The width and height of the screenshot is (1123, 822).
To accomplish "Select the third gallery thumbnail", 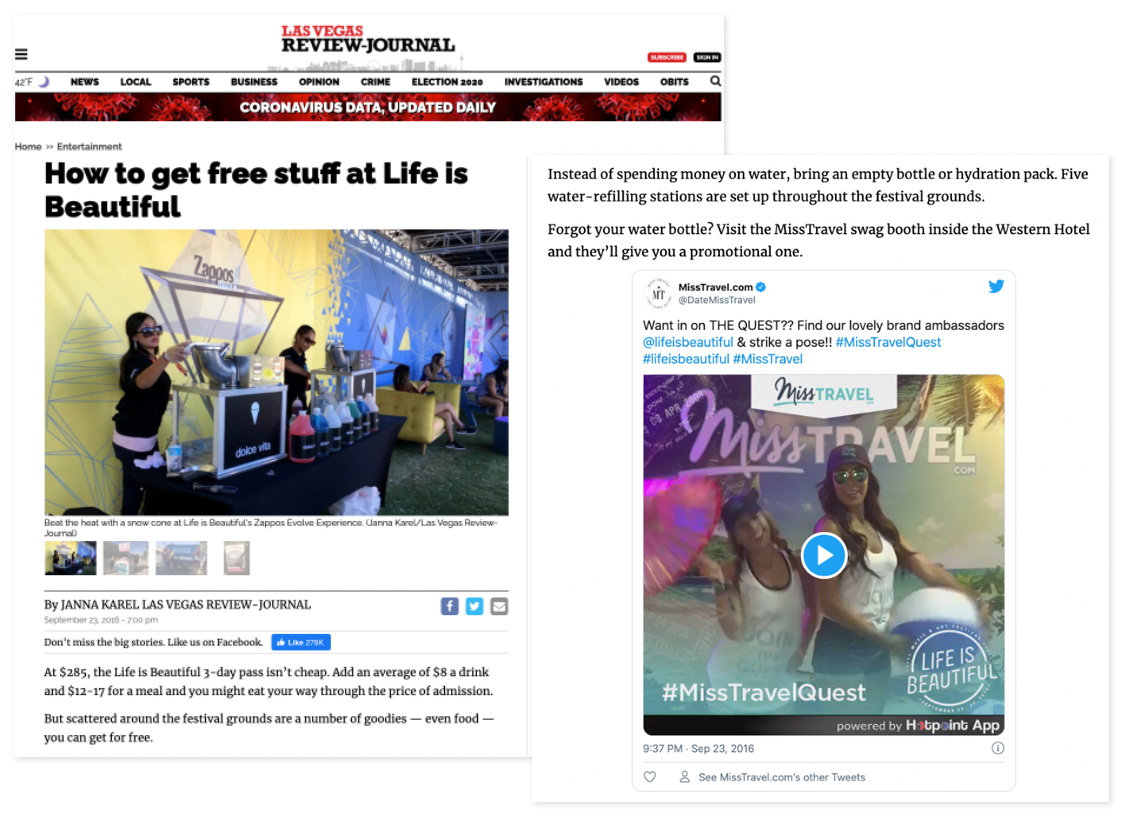I will click(181, 558).
